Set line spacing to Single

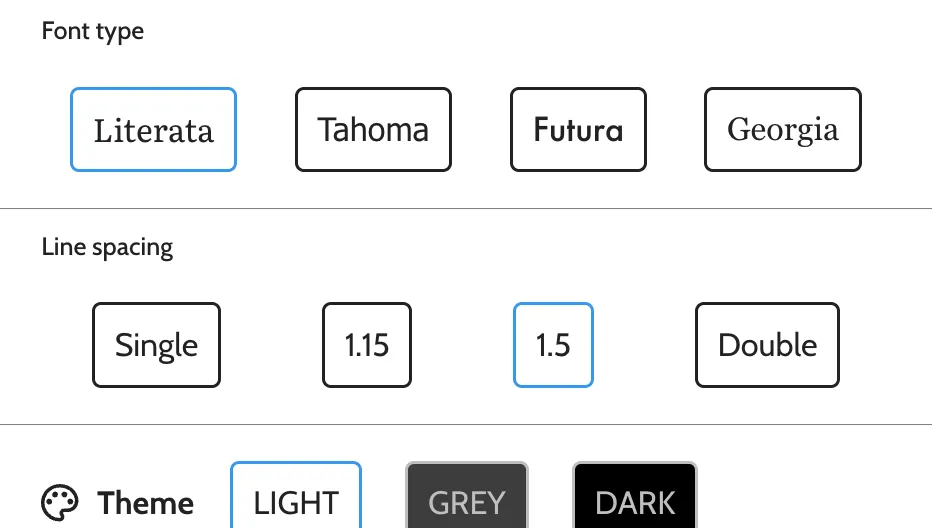coord(156,345)
